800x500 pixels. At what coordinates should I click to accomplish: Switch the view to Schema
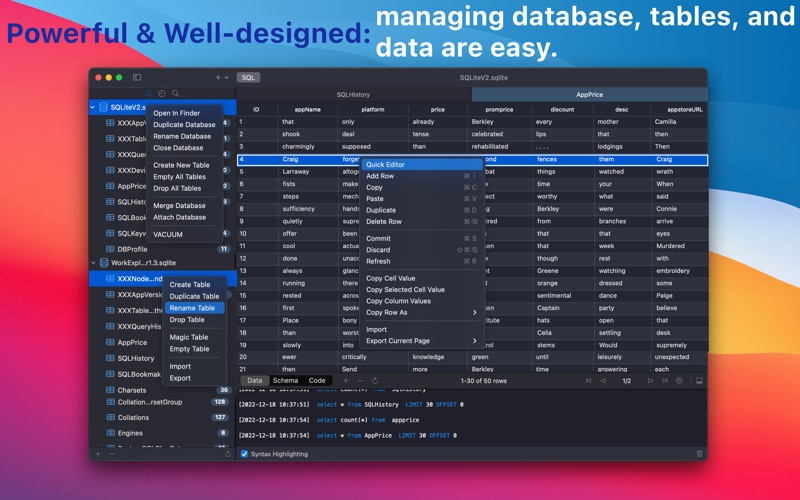tap(285, 381)
